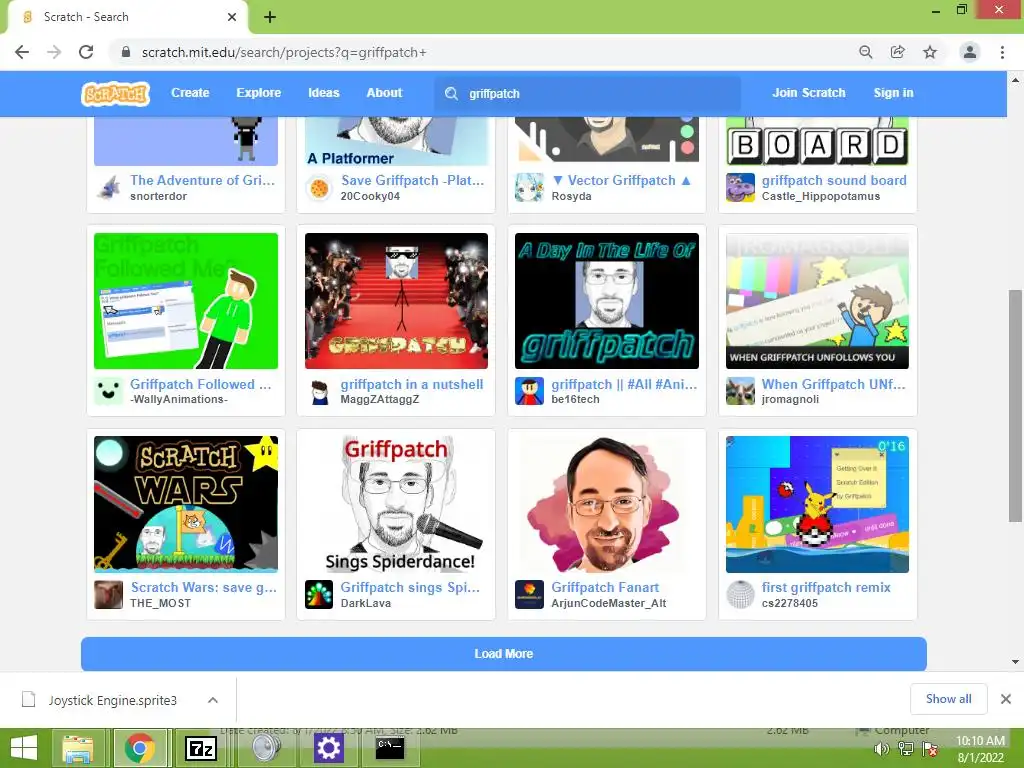Click the Load More button
The width and height of the screenshot is (1024, 768).
[504, 654]
